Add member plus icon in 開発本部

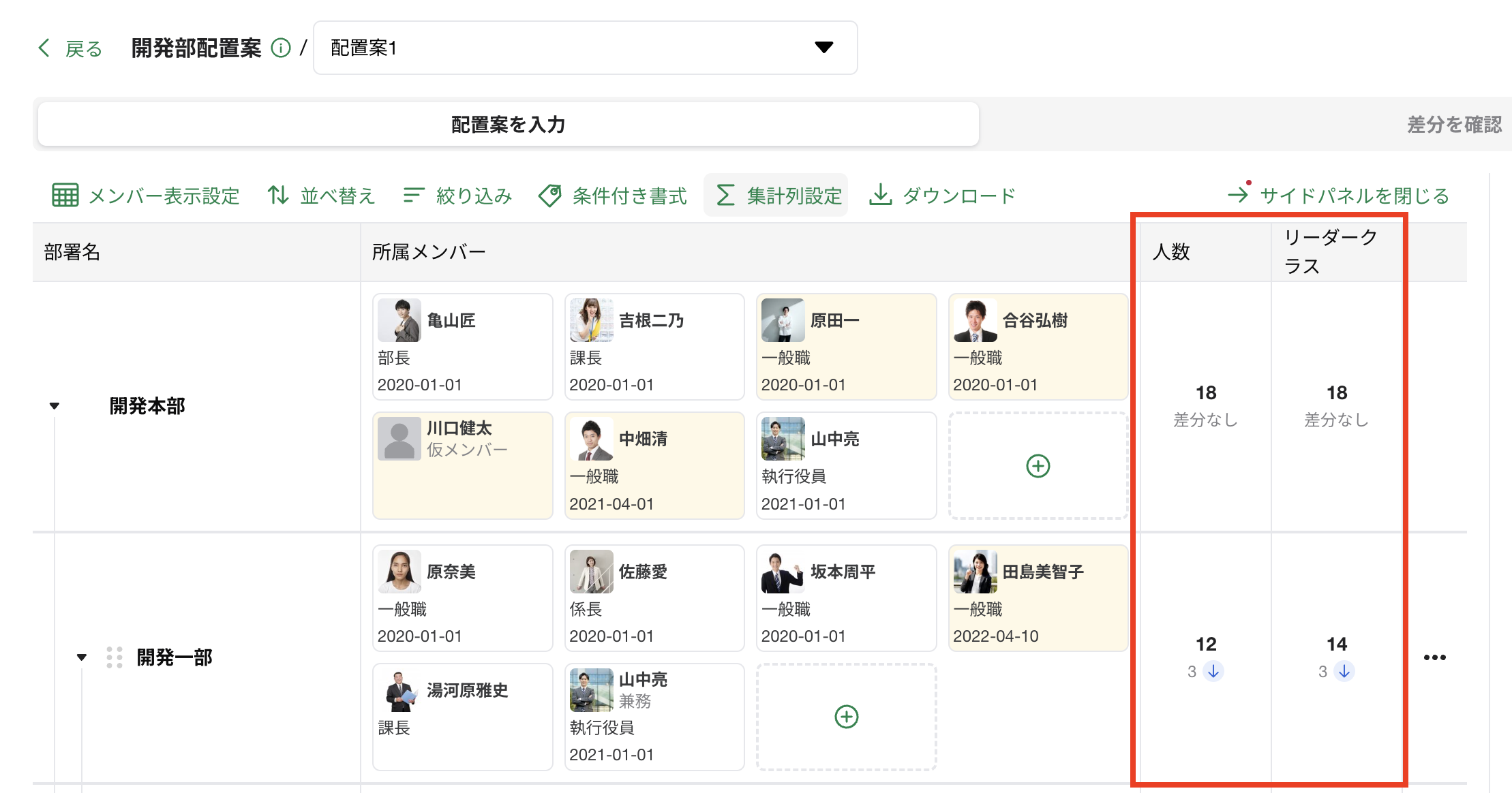(1038, 466)
